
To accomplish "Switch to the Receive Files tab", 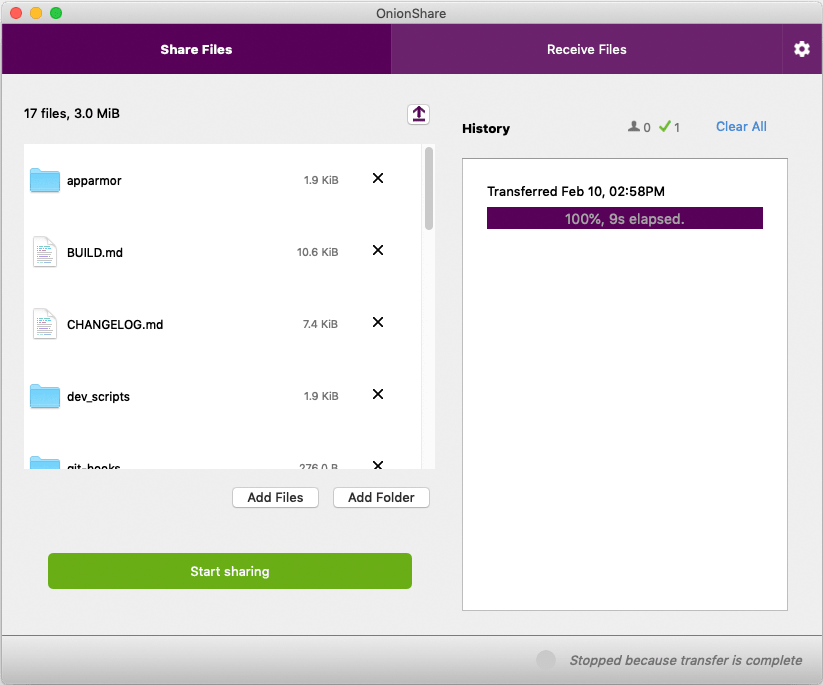I will coord(586,49).
